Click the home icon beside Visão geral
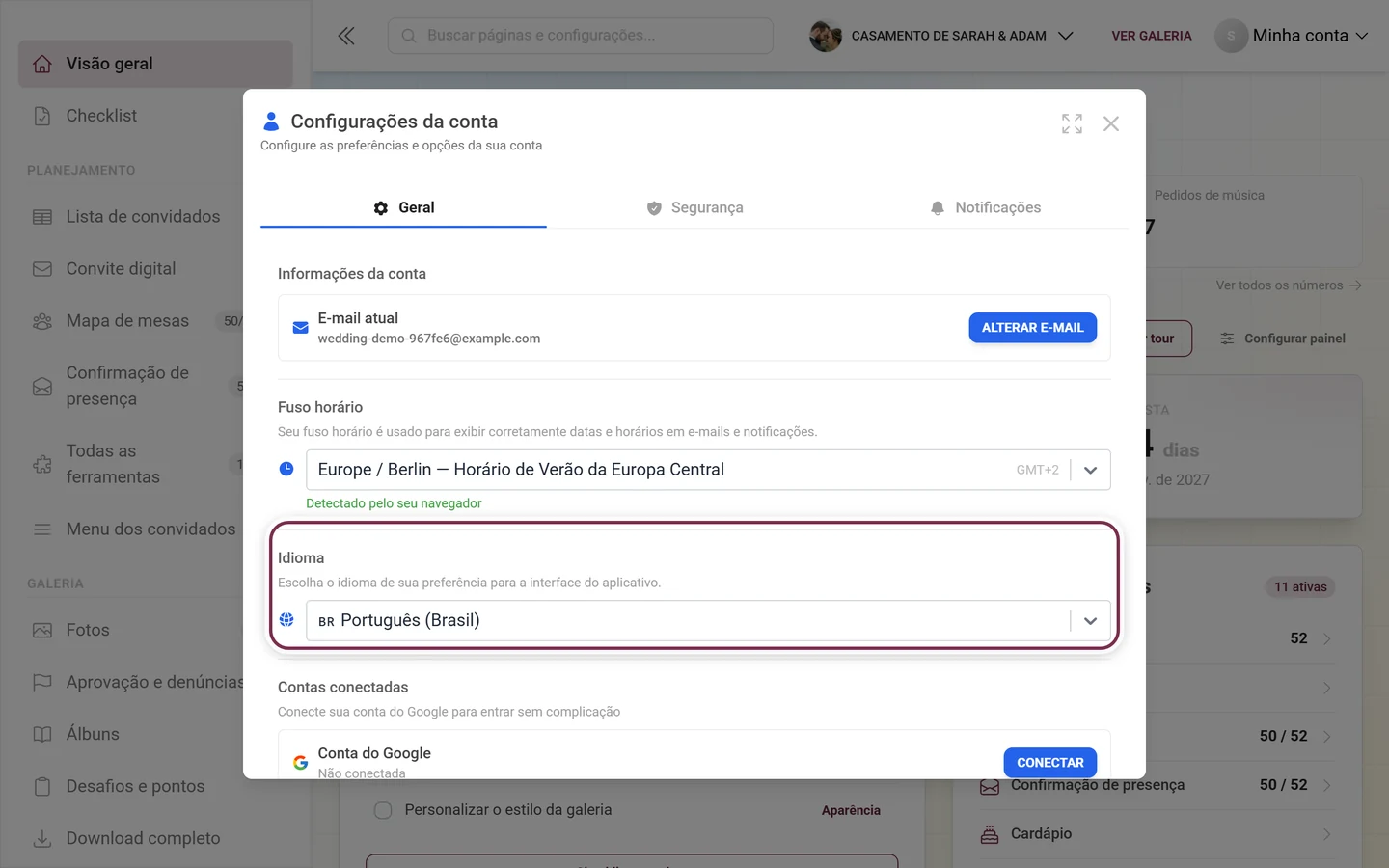The image size is (1389, 868). pyautogui.click(x=42, y=64)
